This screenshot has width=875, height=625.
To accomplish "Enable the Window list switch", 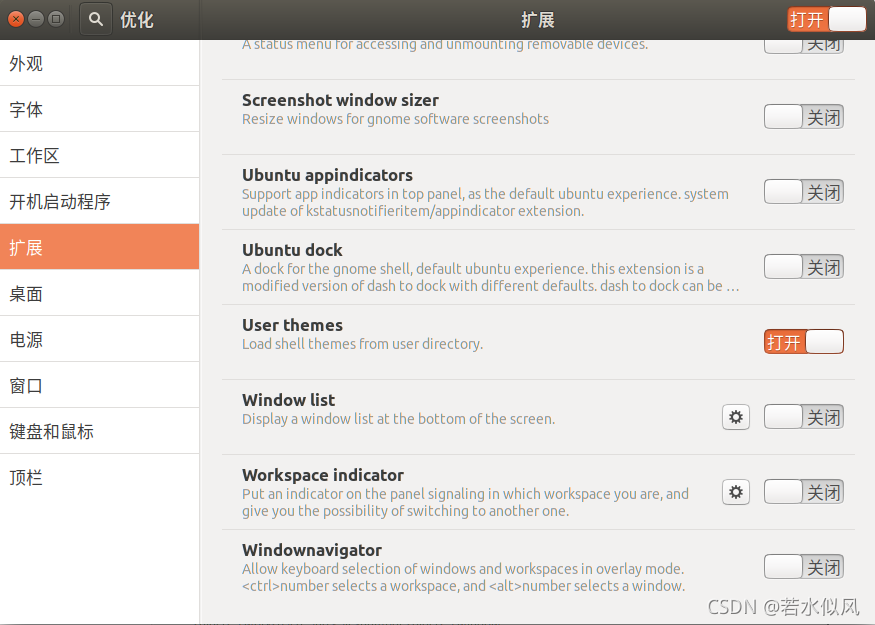I will click(804, 417).
